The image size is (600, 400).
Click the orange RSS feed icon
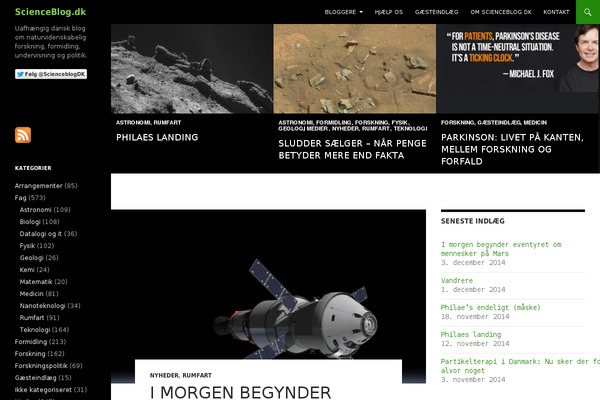(x=23, y=135)
